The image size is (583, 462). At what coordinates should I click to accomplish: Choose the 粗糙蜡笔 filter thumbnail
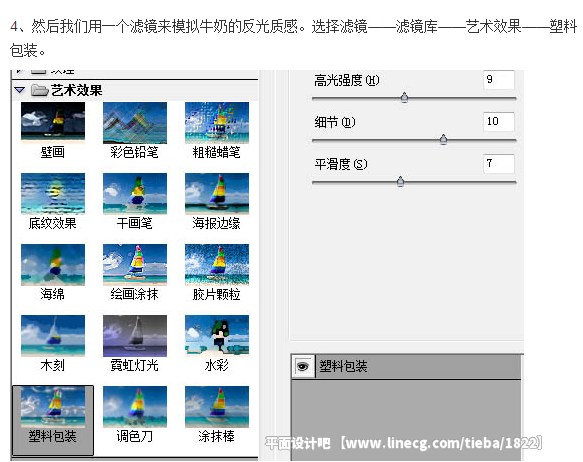click(217, 123)
